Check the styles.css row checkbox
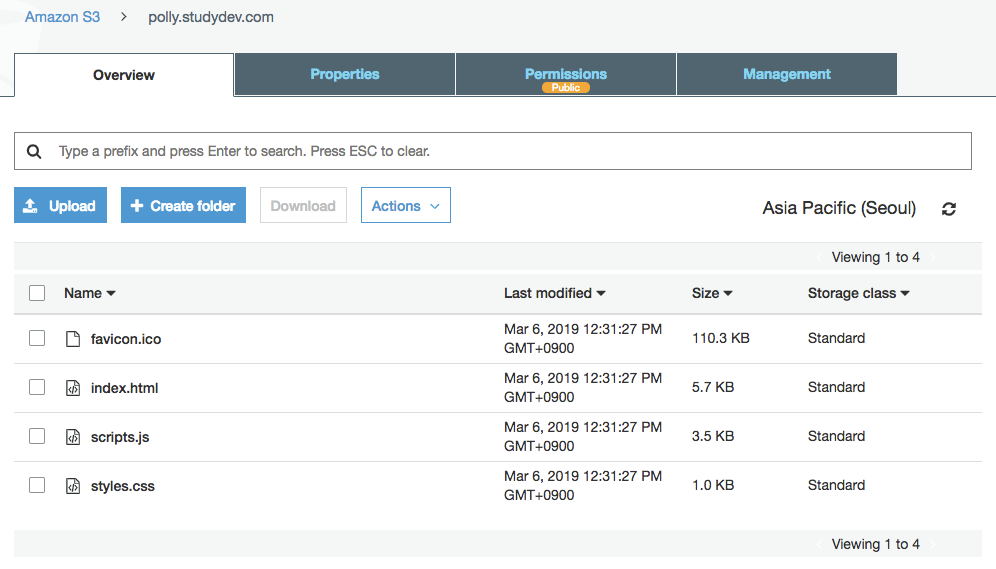Viewport: 996px width, 569px height. tap(37, 485)
